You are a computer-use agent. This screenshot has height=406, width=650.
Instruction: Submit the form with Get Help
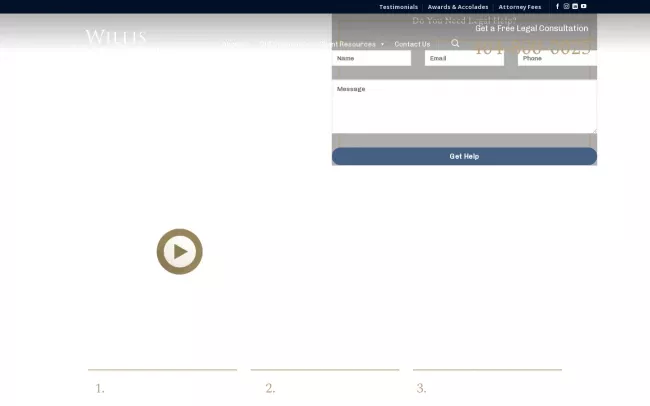464,156
